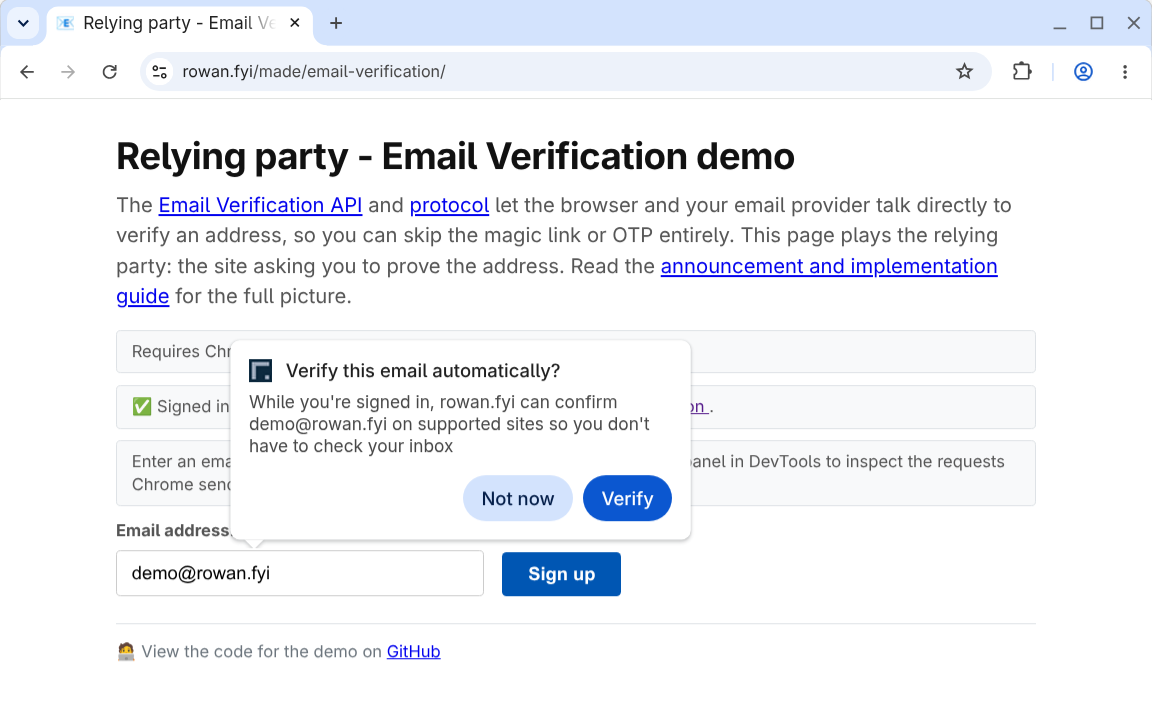
Task: Click the forward navigation arrow
Action: click(x=68, y=72)
